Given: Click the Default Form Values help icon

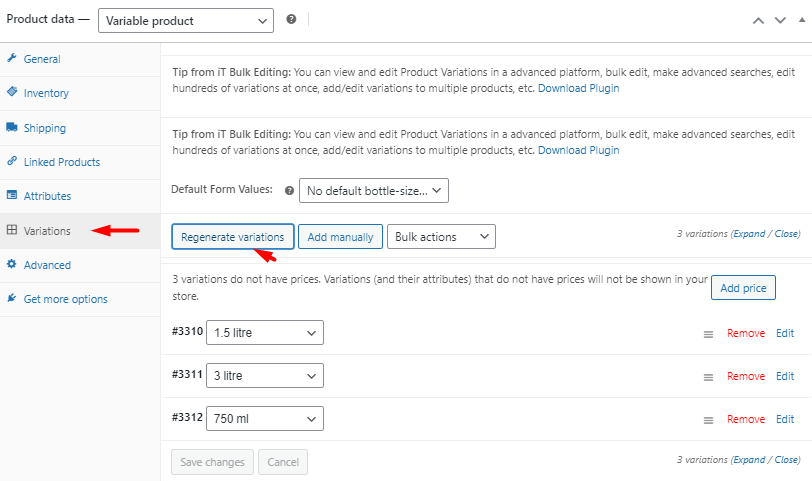Looking at the screenshot, I should 289,191.
